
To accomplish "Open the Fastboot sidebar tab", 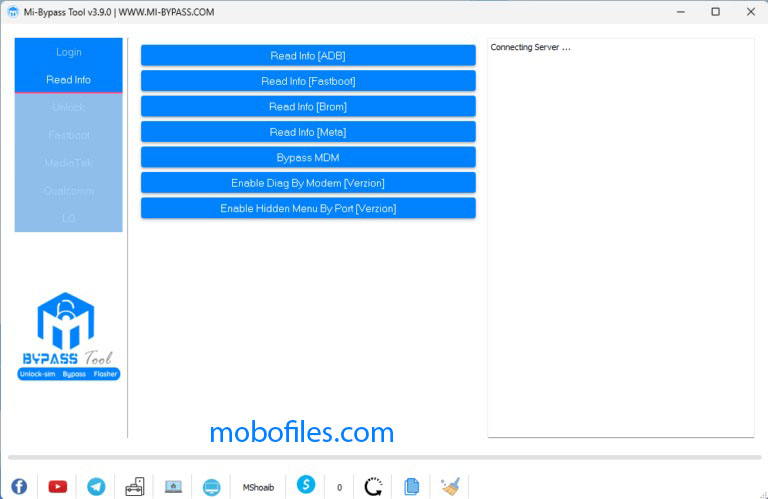I will (69, 135).
